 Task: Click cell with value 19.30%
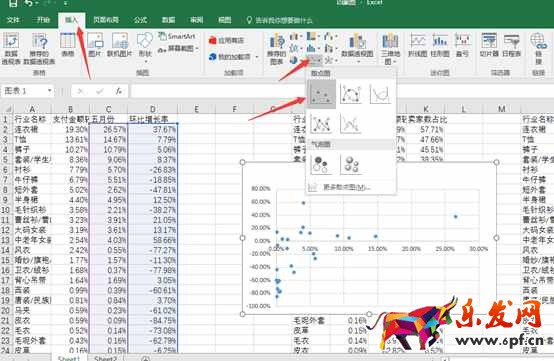pyautogui.click(x=70, y=130)
